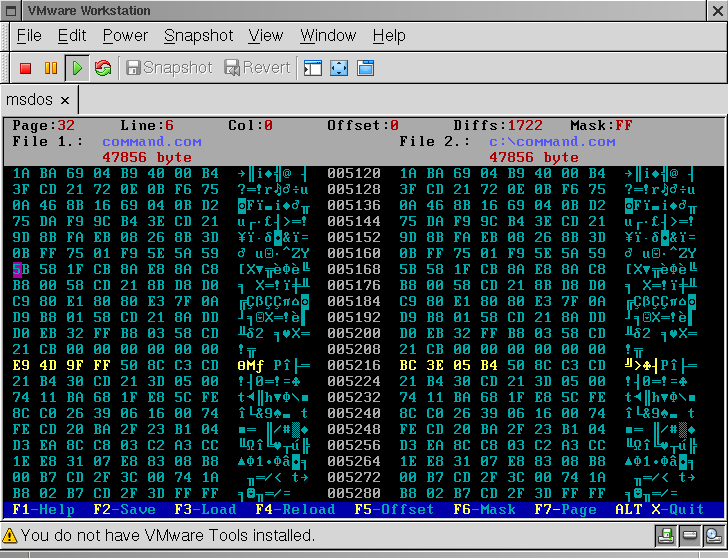Screen dimensions: 728x558
Task: Open the VMware Workstation window menu icon
Action: pos(11,10)
